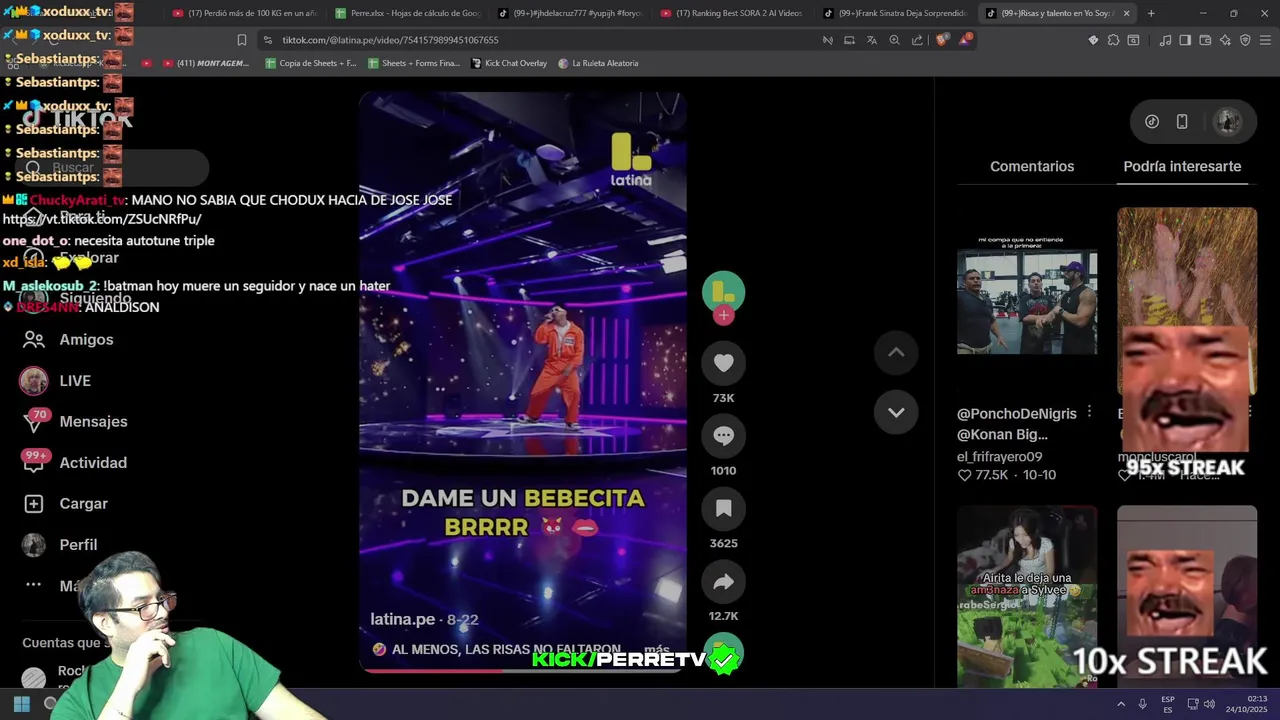
Task: Open browser extensions puzzle icon
Action: 1113,40
